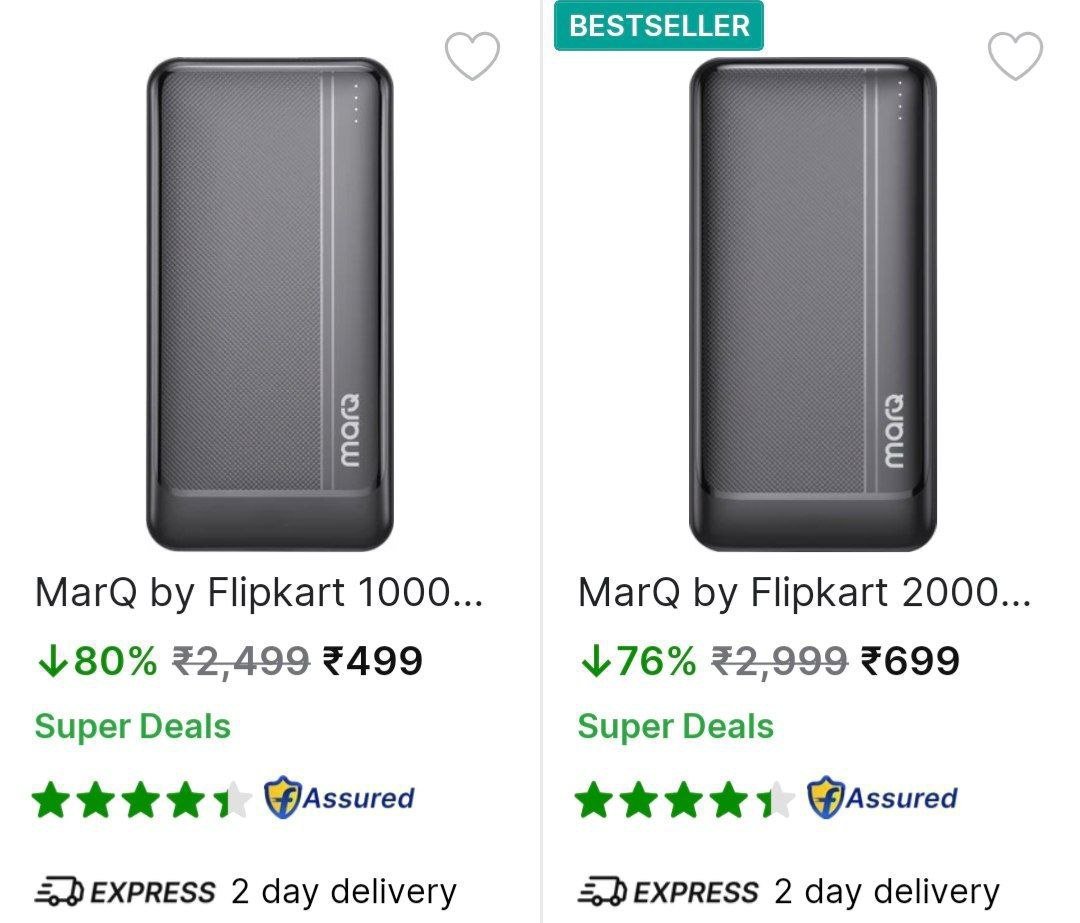Viewport: 1080px width, 923px height.
Task: Tap Flipkart Assured badge on right product
Action: [x=882, y=798]
